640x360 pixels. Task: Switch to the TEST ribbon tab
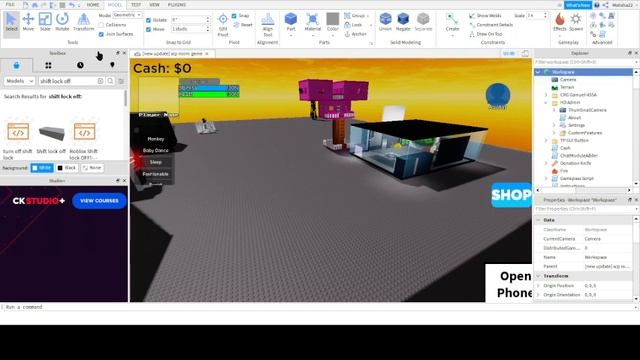(x=136, y=5)
